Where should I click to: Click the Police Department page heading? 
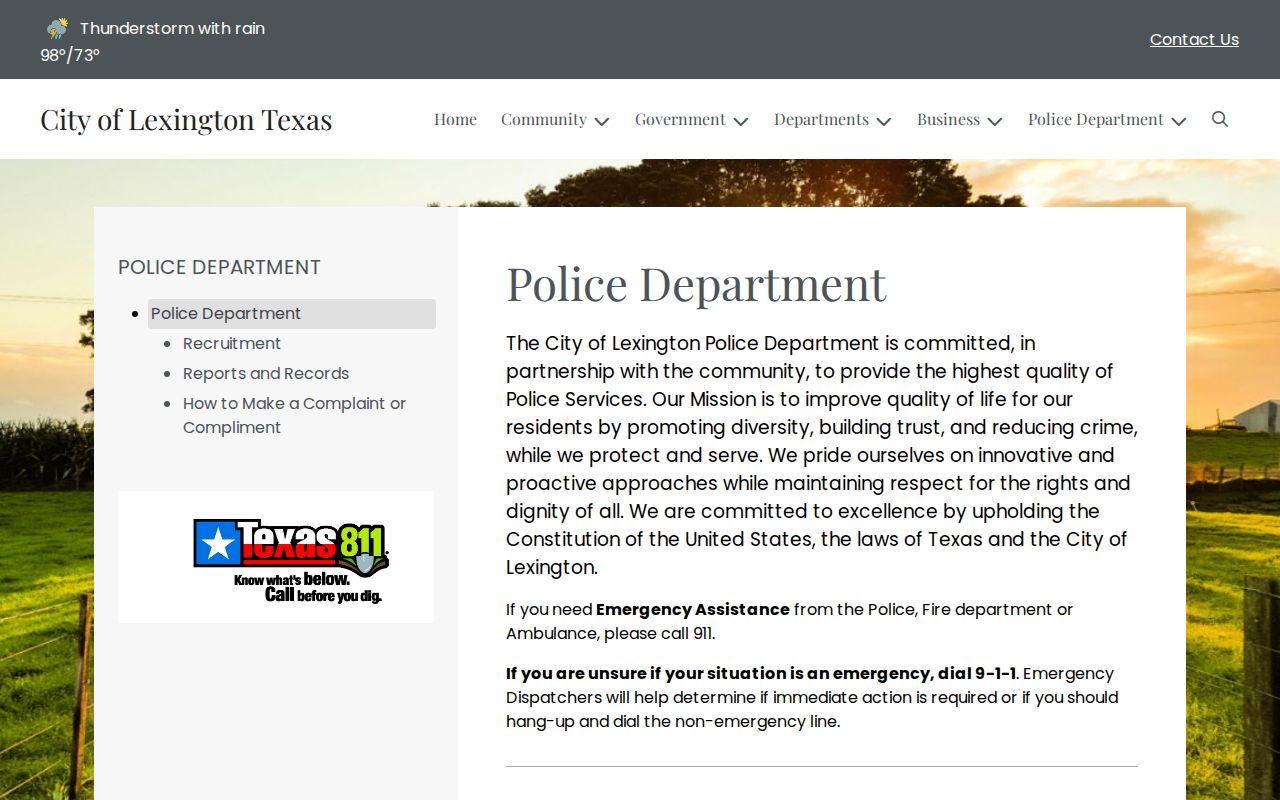tap(696, 284)
